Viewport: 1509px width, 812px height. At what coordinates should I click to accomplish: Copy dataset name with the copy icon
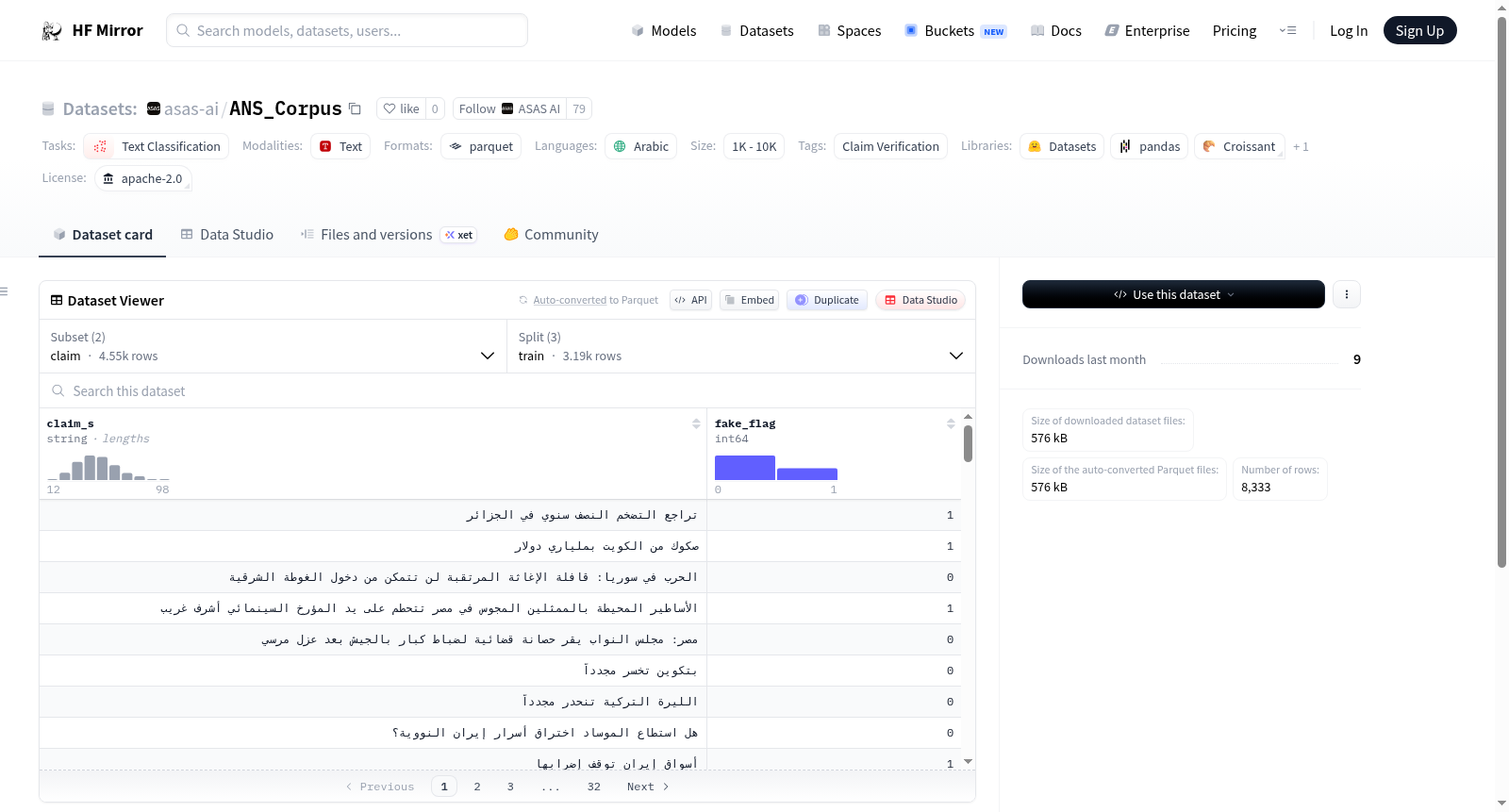coord(355,108)
